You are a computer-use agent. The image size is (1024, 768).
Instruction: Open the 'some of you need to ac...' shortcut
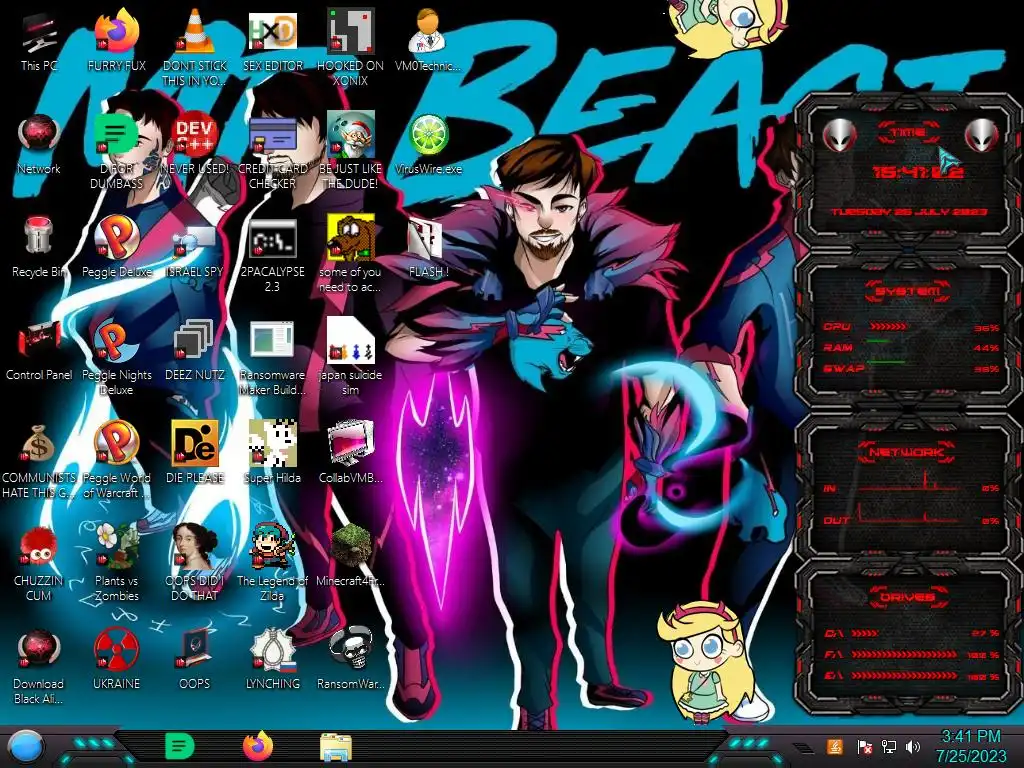[x=351, y=254]
